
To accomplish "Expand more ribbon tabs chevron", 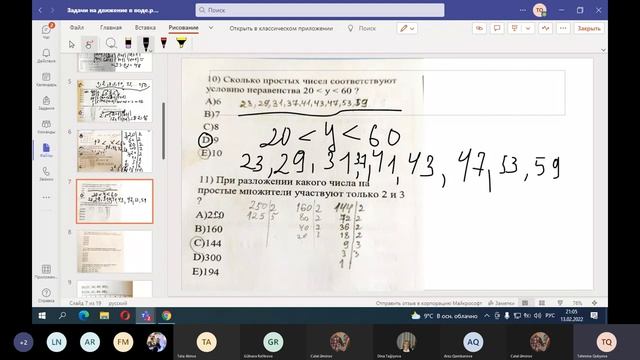I will point(211,28).
